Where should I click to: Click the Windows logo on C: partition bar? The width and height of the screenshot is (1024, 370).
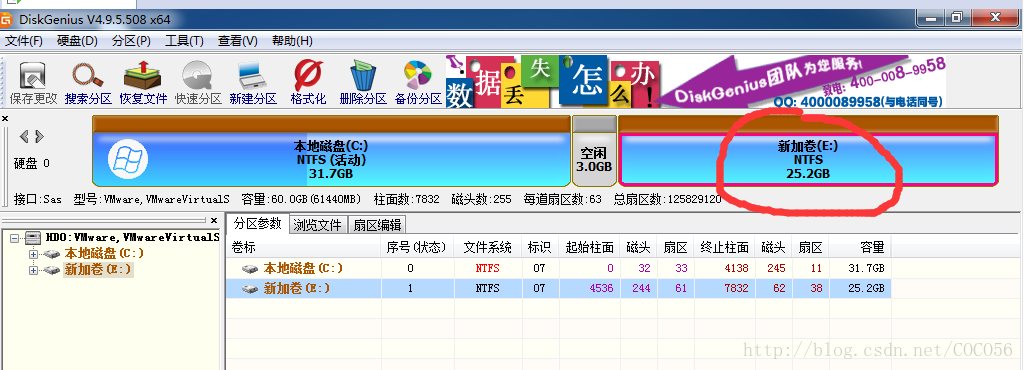128,159
